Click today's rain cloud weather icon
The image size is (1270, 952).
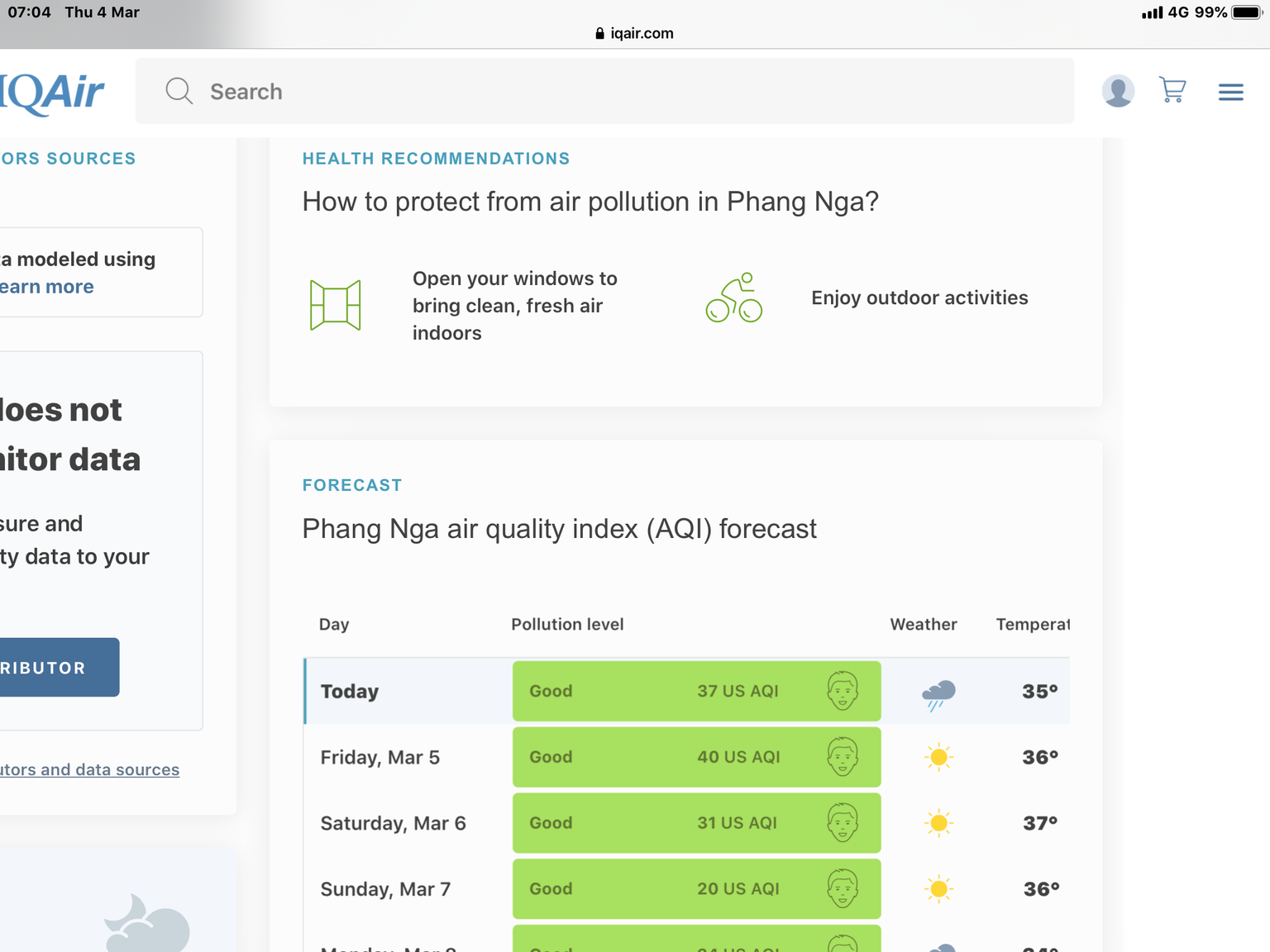(938, 694)
